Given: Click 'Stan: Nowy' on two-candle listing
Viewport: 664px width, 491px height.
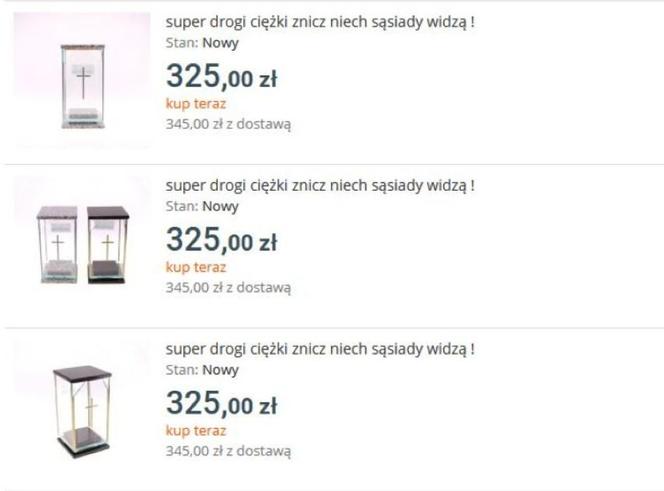Looking at the screenshot, I should [x=202, y=206].
